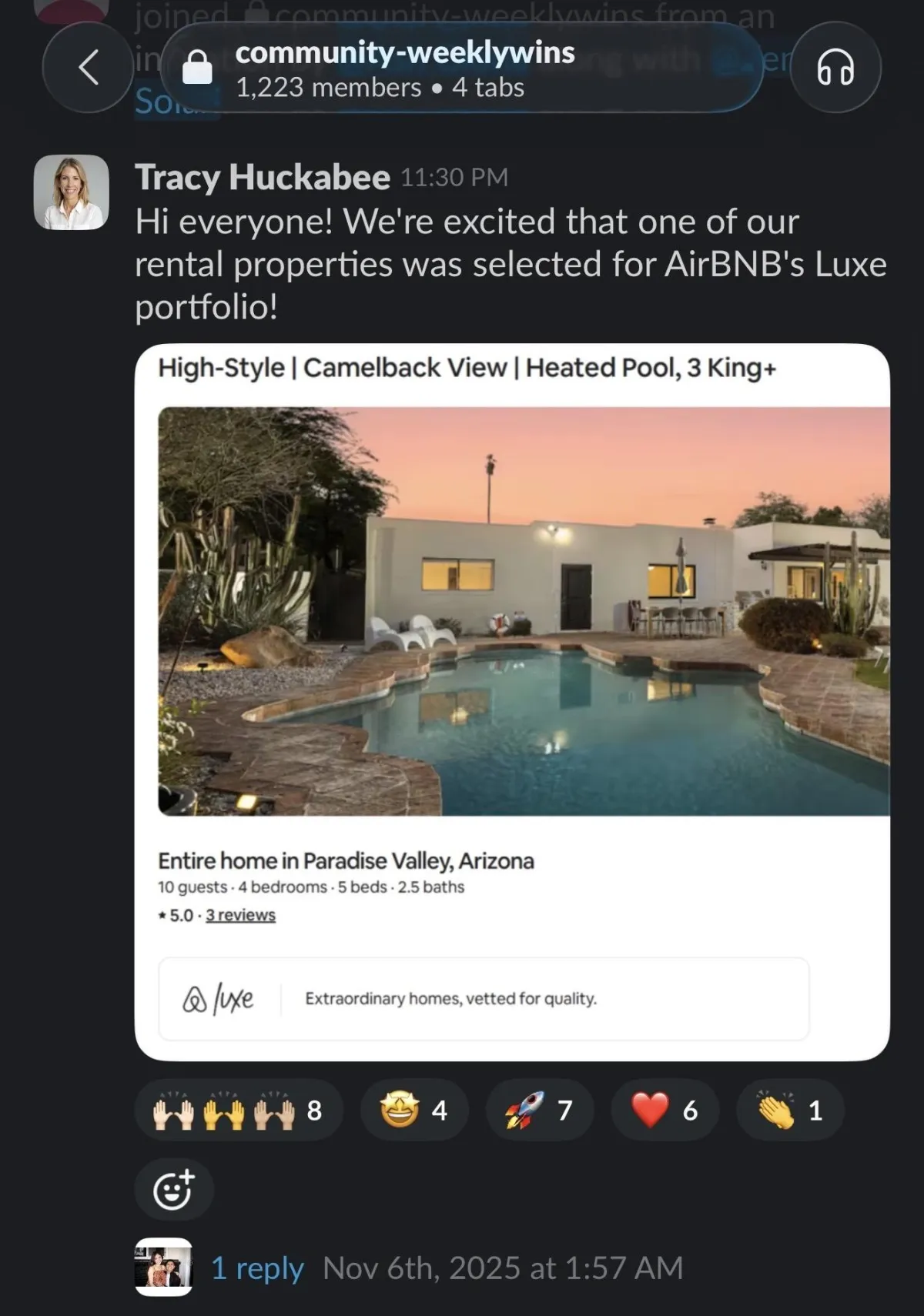Open the 1,223 members and 4 tabs info
Screen dimensions: 924x1316
point(380,88)
